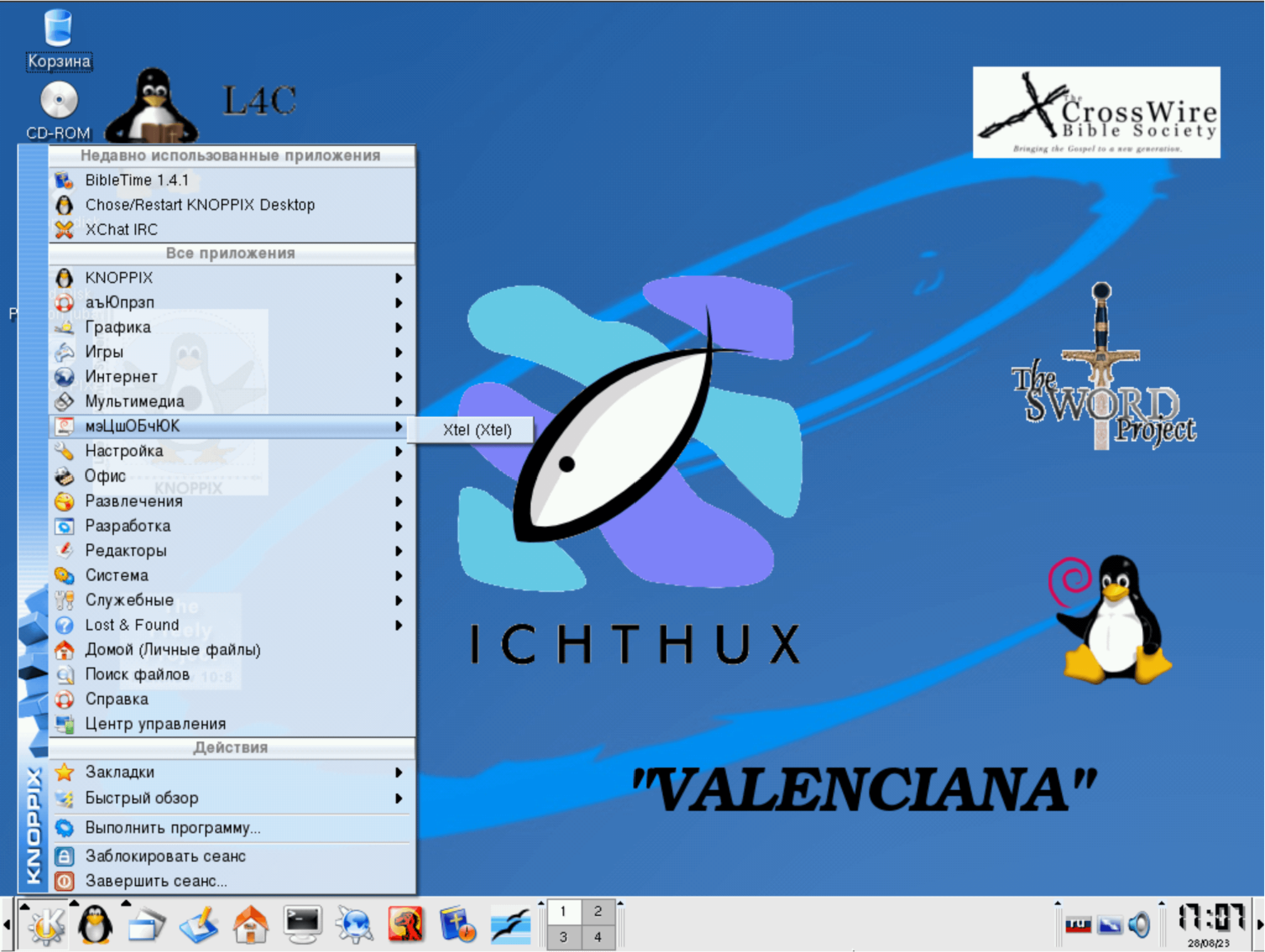This screenshot has width=1265, height=952.
Task: Expand the Редакторы submenu
Action: (232, 551)
